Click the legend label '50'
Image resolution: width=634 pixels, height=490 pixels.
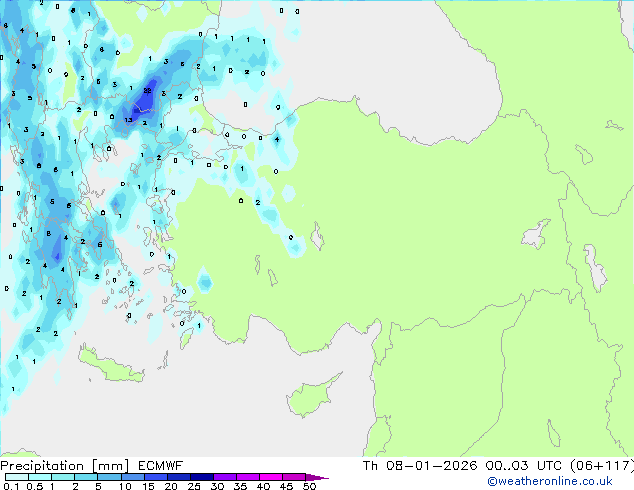pos(309,486)
